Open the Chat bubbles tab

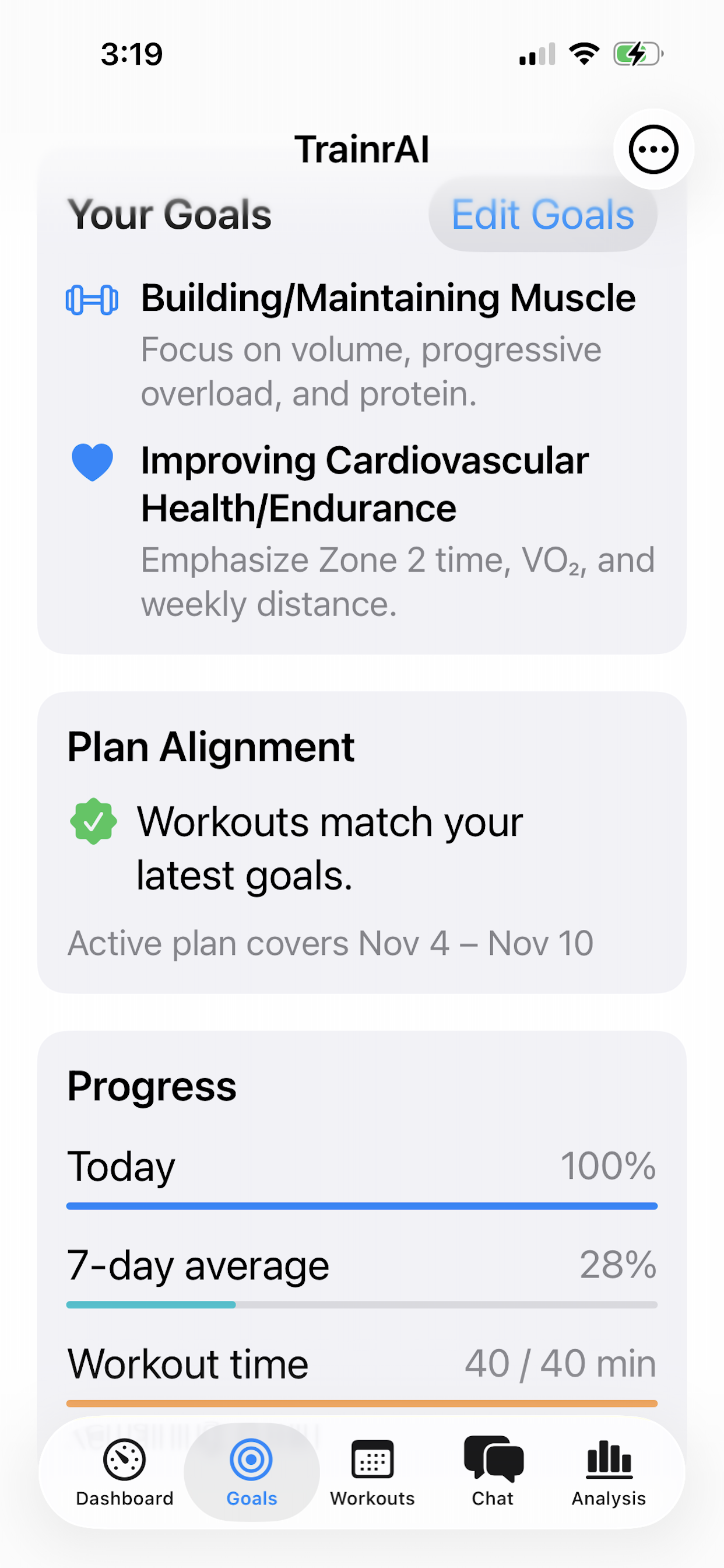point(493,1471)
